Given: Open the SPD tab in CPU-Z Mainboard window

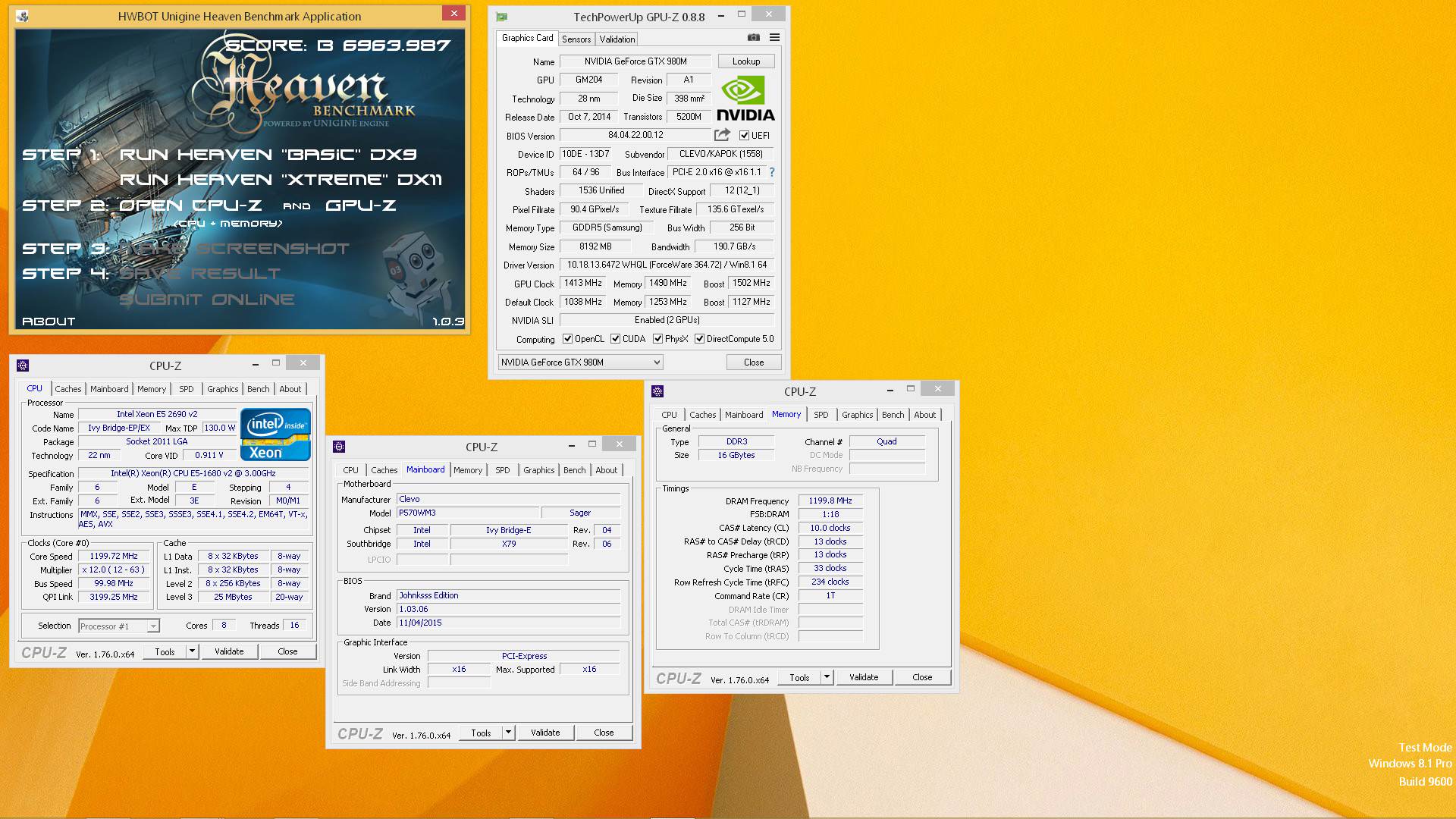Looking at the screenshot, I should click(503, 470).
